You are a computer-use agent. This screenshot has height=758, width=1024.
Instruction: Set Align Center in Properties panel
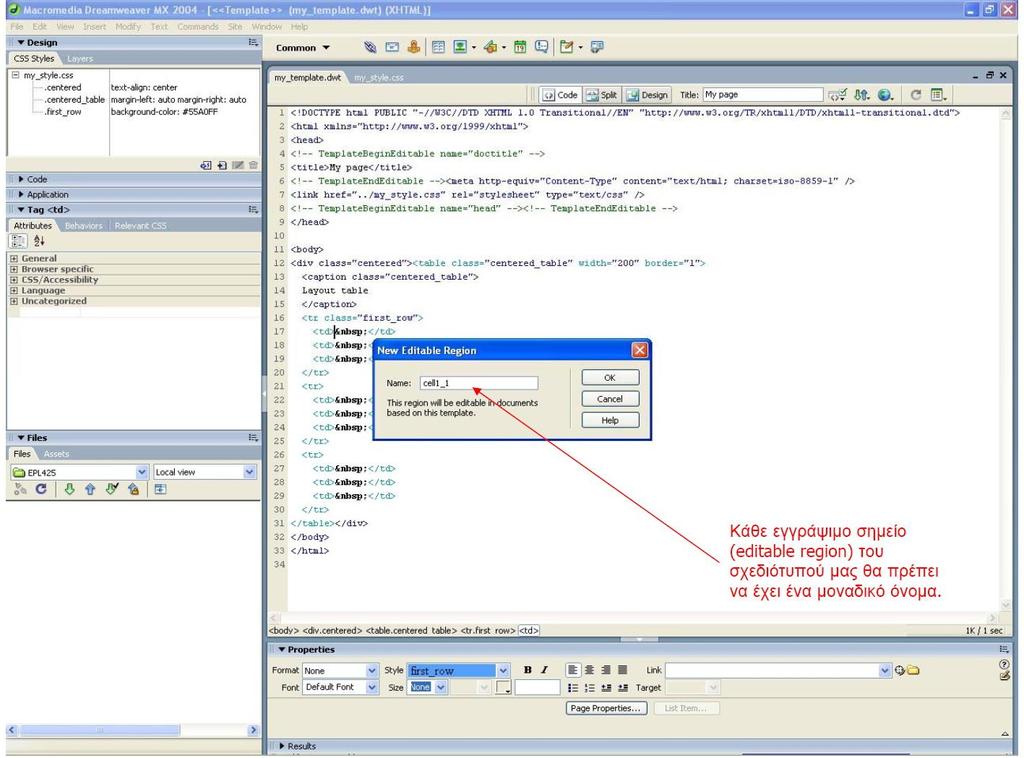(589, 670)
